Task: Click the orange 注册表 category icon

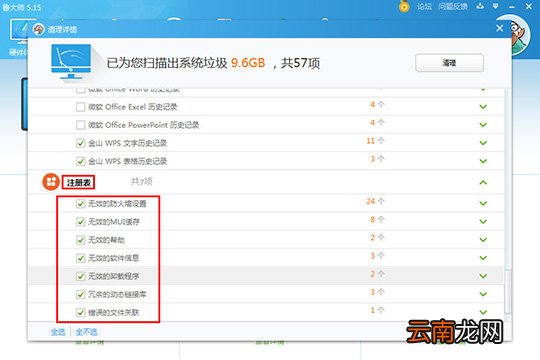Action: (51, 182)
